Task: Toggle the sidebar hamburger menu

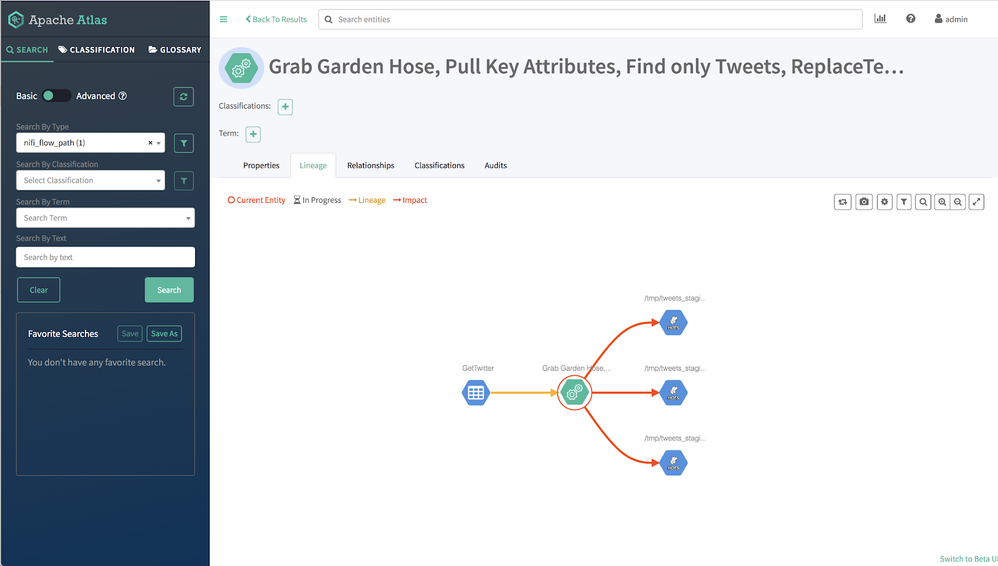Action: click(x=223, y=19)
